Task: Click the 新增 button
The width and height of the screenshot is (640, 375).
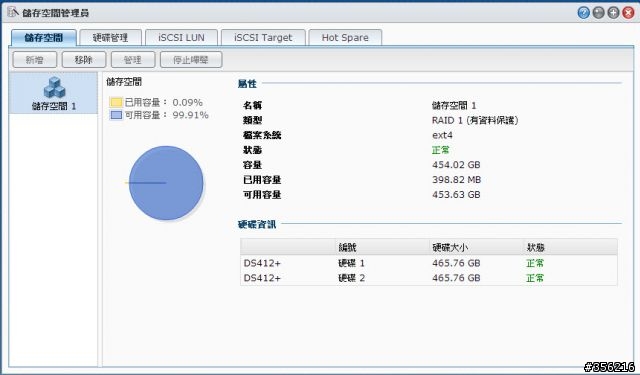Action: (x=34, y=60)
